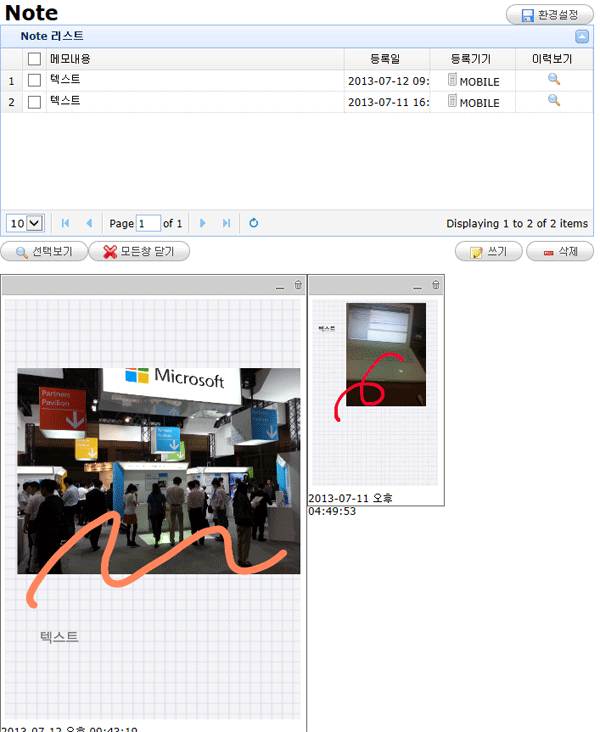Sort by 등록일 column header
This screenshot has width=600, height=732.
tap(385, 59)
